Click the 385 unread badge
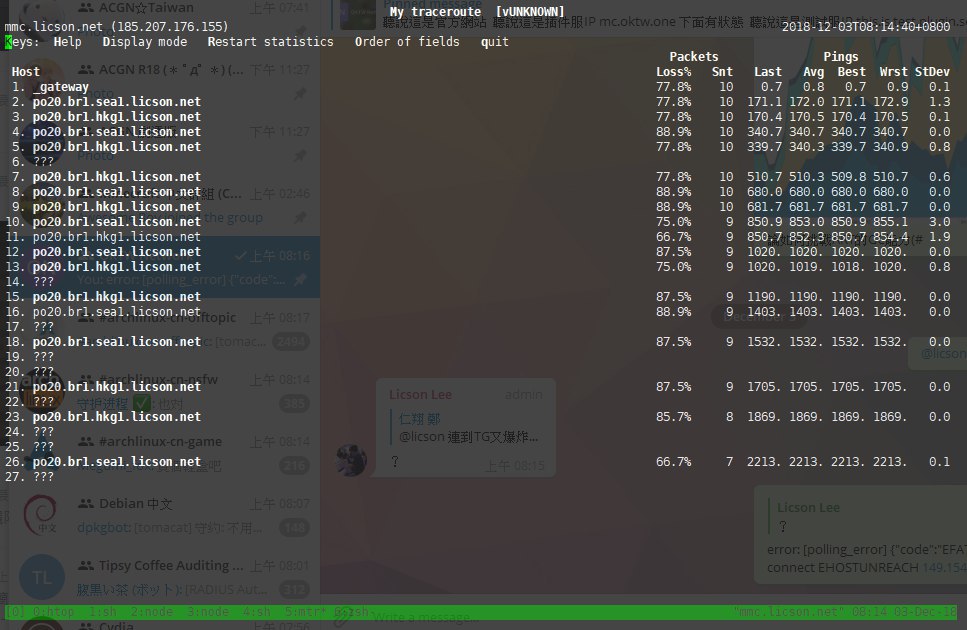The height and width of the screenshot is (630, 967). point(294,404)
